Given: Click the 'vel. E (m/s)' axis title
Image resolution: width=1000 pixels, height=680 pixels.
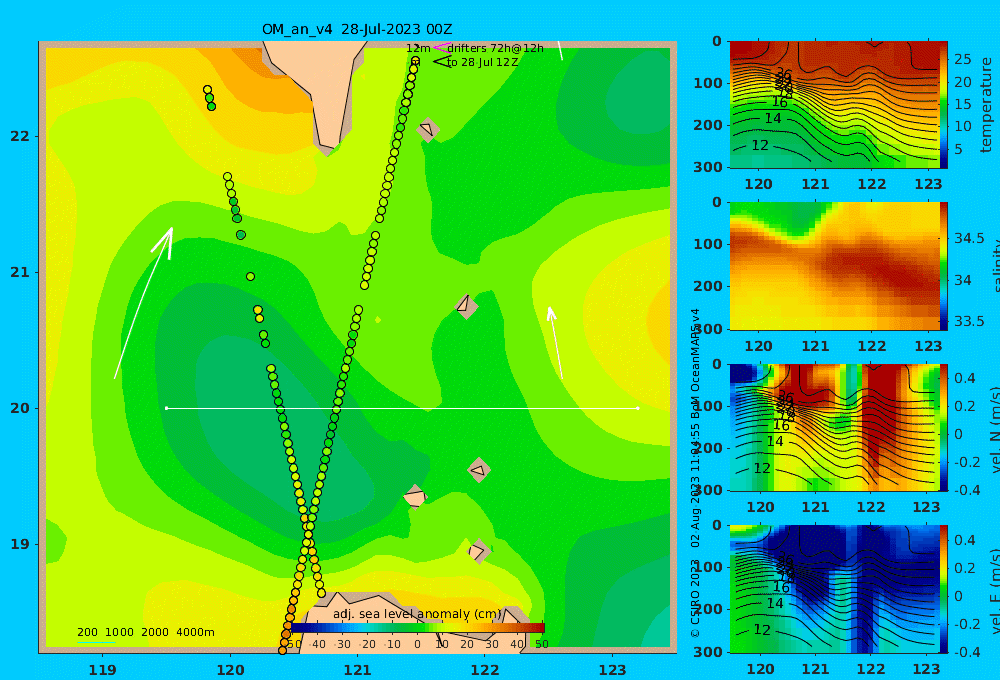Looking at the screenshot, I should click(x=994, y=591).
